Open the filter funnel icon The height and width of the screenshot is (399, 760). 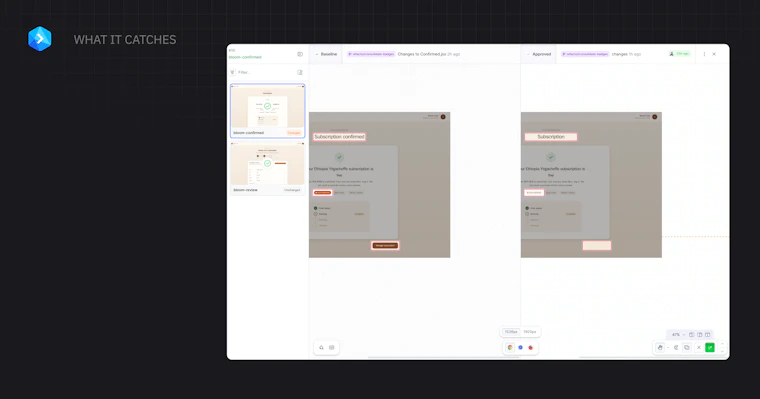(233, 72)
